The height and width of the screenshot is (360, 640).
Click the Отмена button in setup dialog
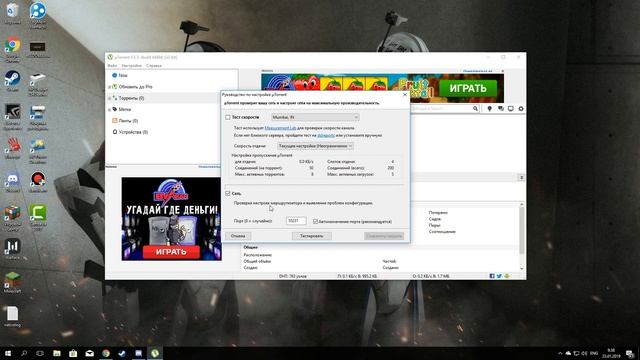[x=238, y=236]
